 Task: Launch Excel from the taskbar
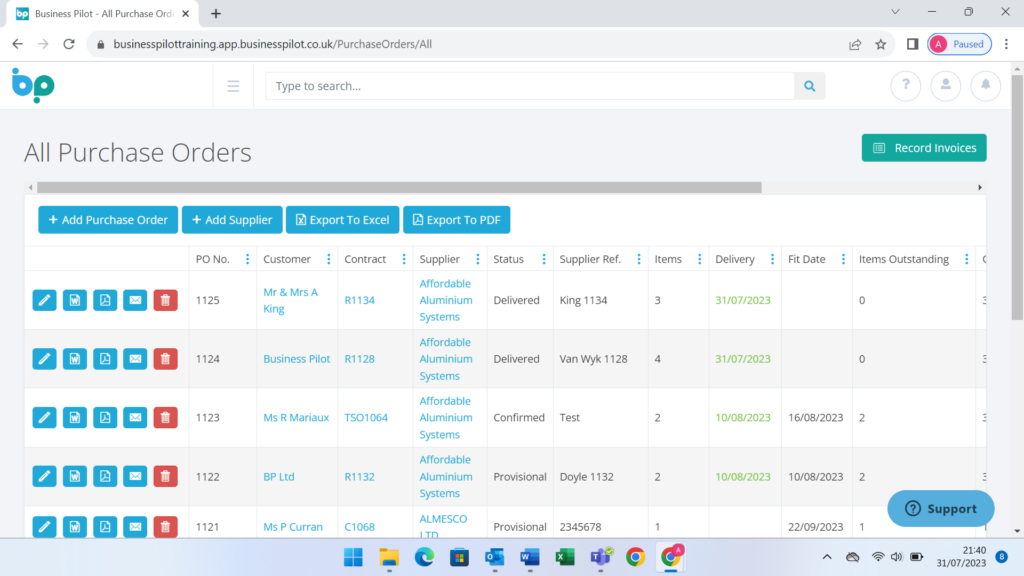pyautogui.click(x=565, y=557)
